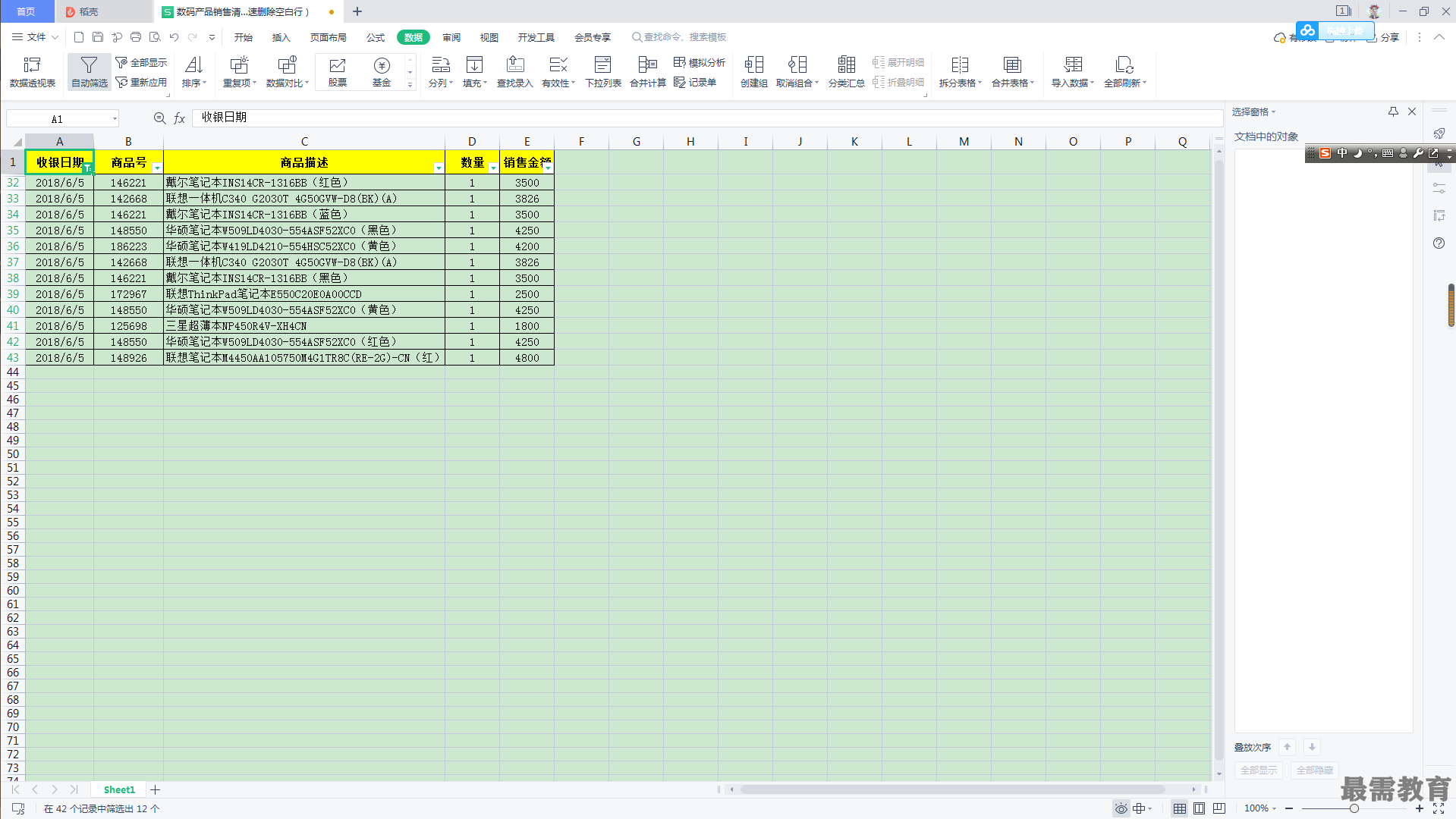Switch to page layout view in status bar
Viewport: 1456px width, 819px height.
(x=1200, y=808)
